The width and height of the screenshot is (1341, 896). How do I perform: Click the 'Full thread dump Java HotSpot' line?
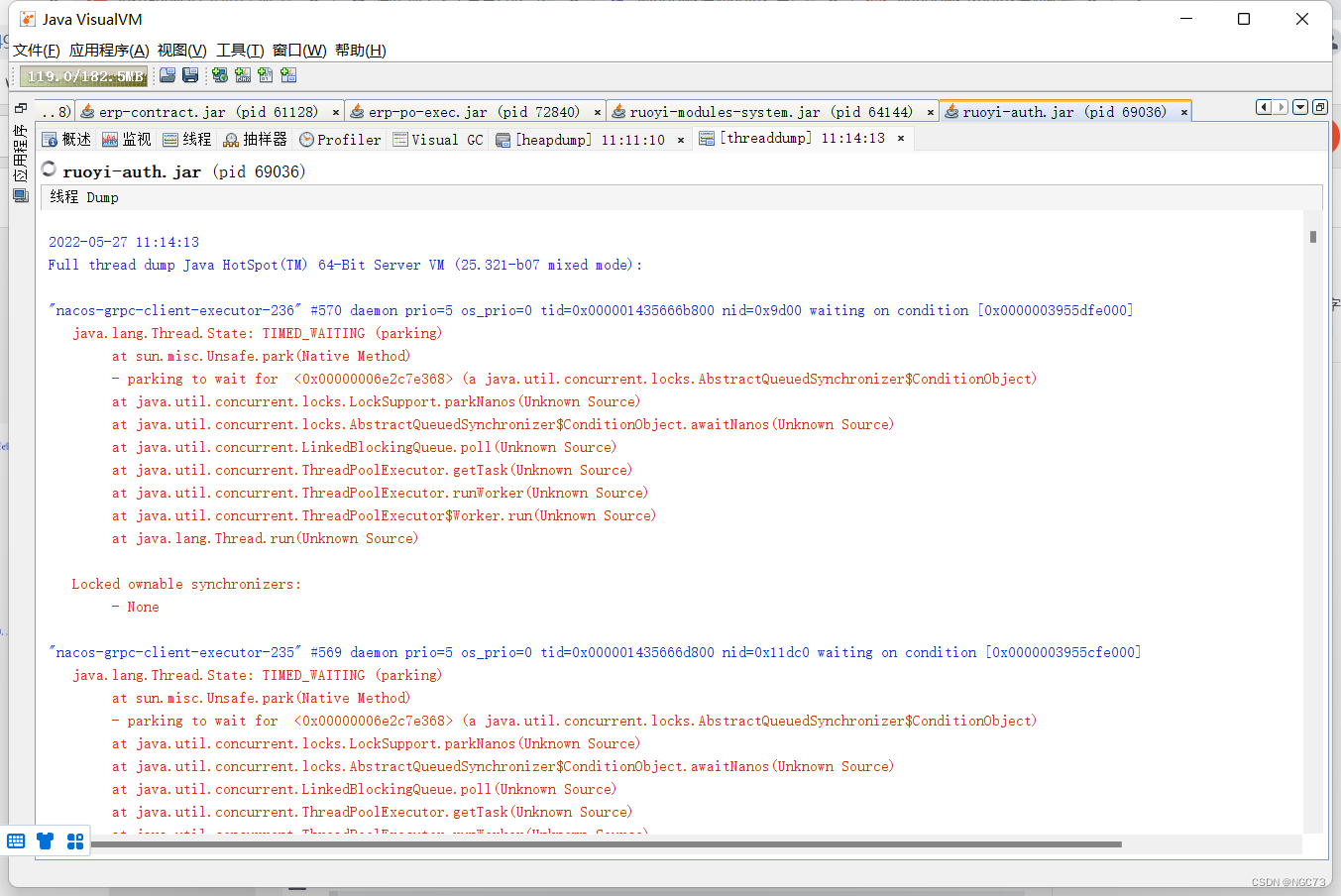[x=345, y=265]
